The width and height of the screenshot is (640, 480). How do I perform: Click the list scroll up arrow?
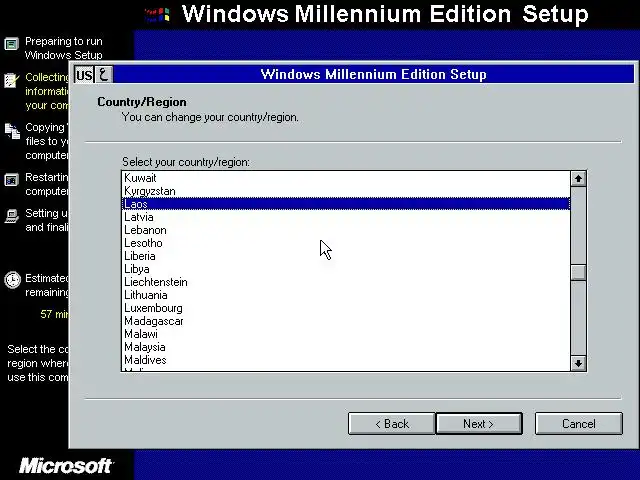(578, 178)
